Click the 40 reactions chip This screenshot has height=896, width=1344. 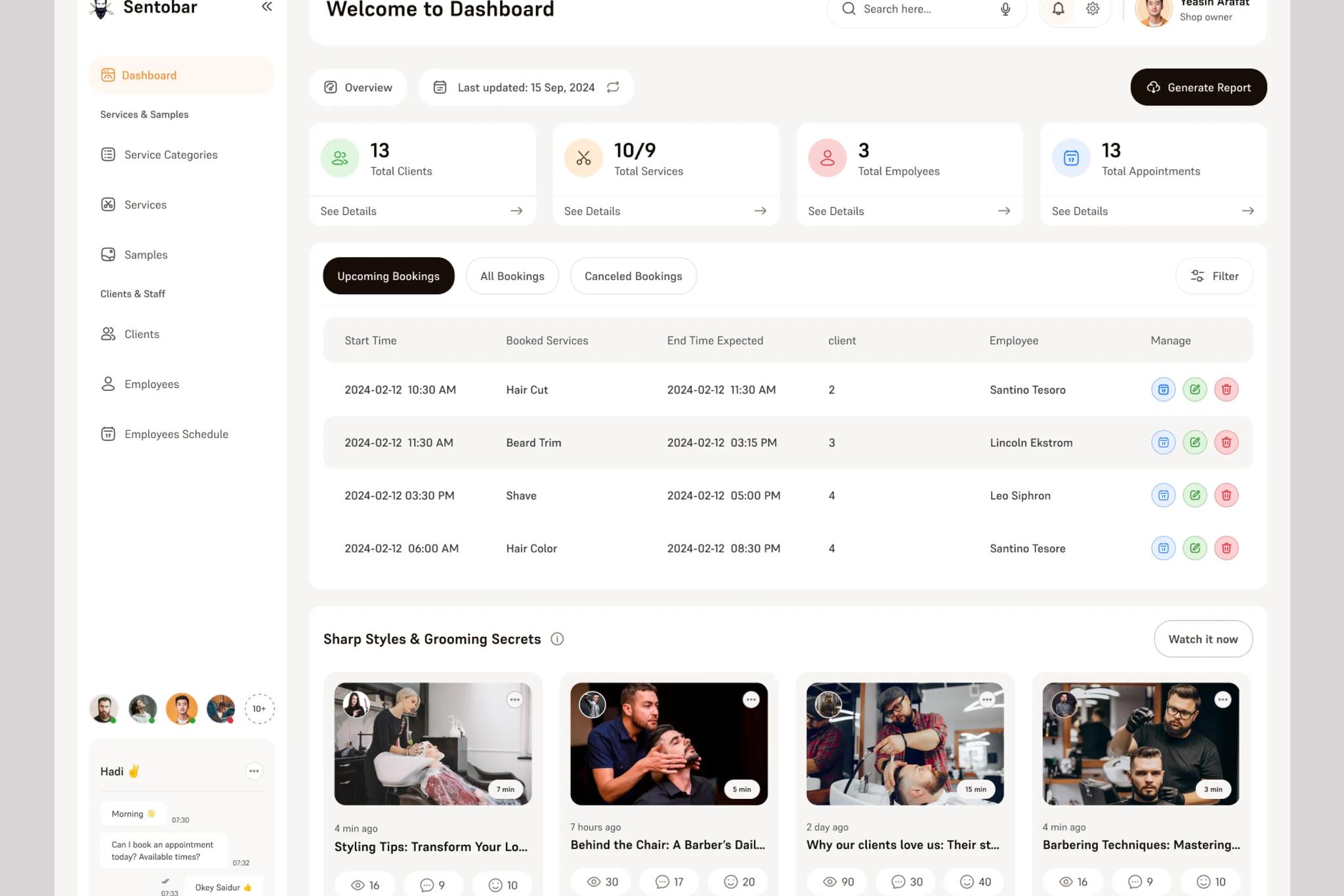pos(974,882)
